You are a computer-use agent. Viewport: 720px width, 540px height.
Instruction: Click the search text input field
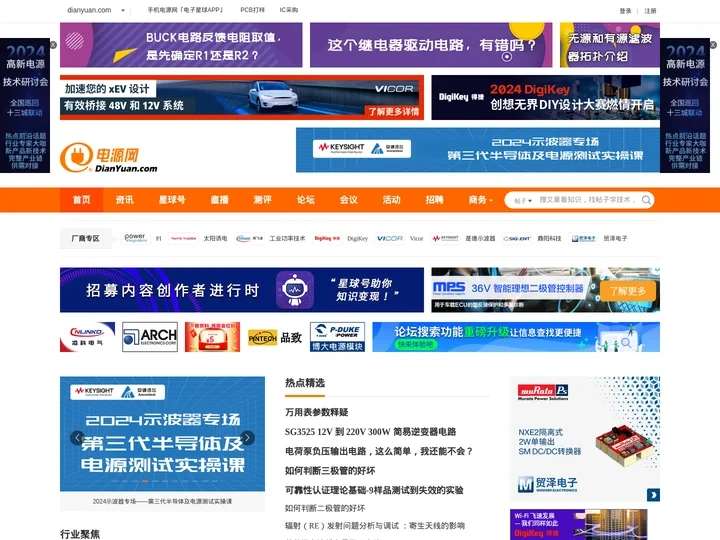coord(588,200)
